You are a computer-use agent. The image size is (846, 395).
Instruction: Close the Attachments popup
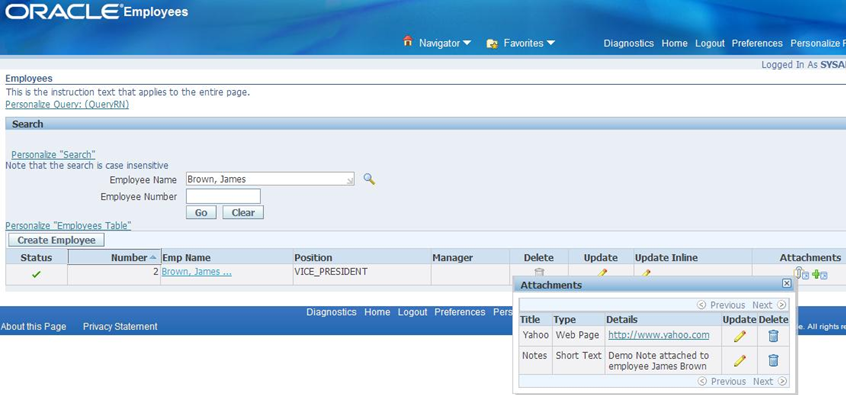[786, 283]
